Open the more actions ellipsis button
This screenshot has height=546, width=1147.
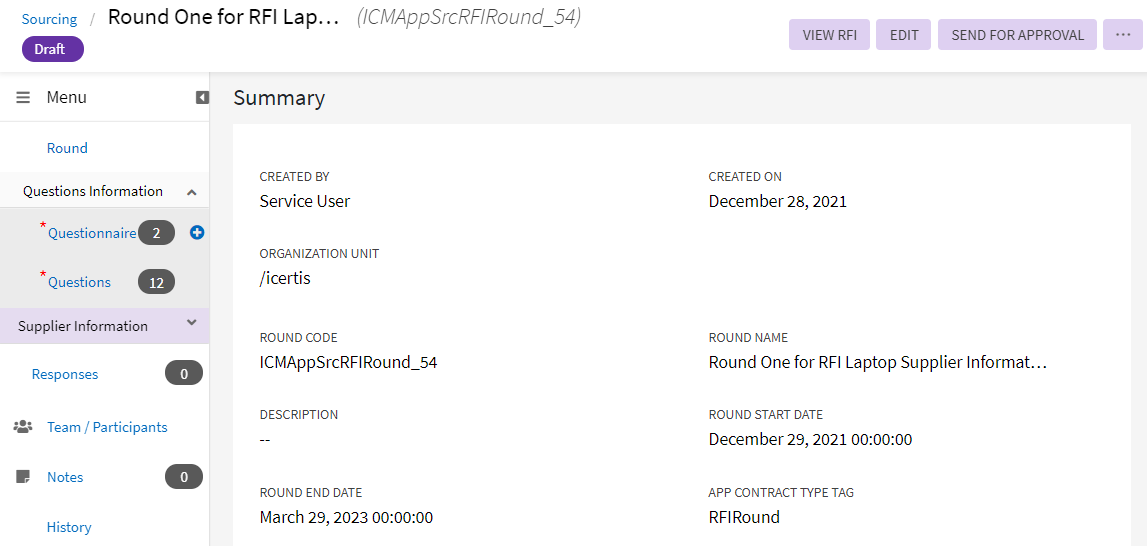tap(1123, 35)
